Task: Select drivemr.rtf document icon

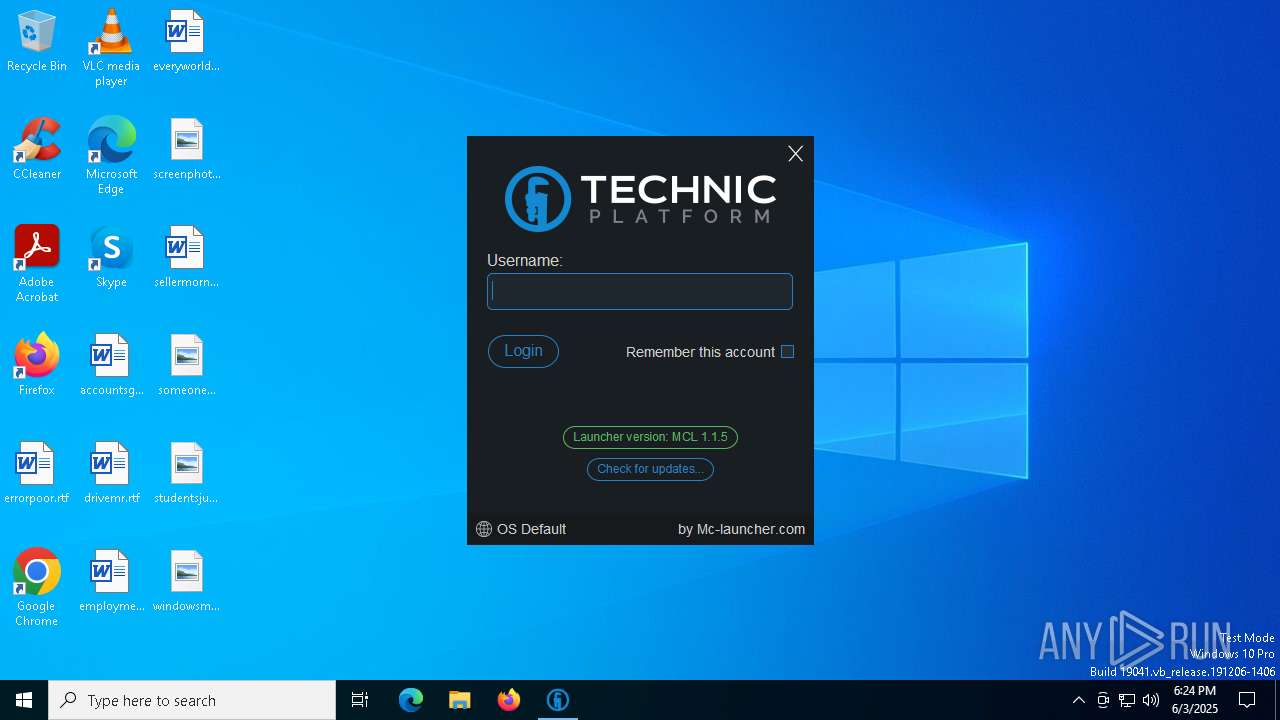Action: [111, 474]
